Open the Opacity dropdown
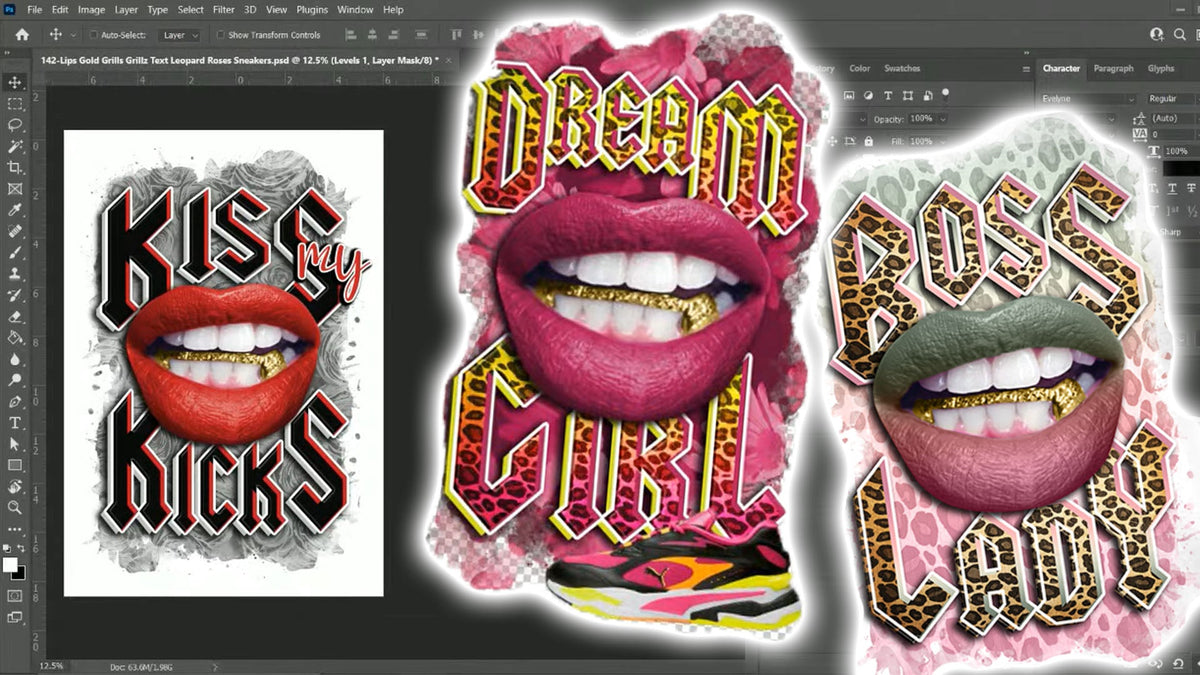Screen dimensions: 1200x675 943,119
